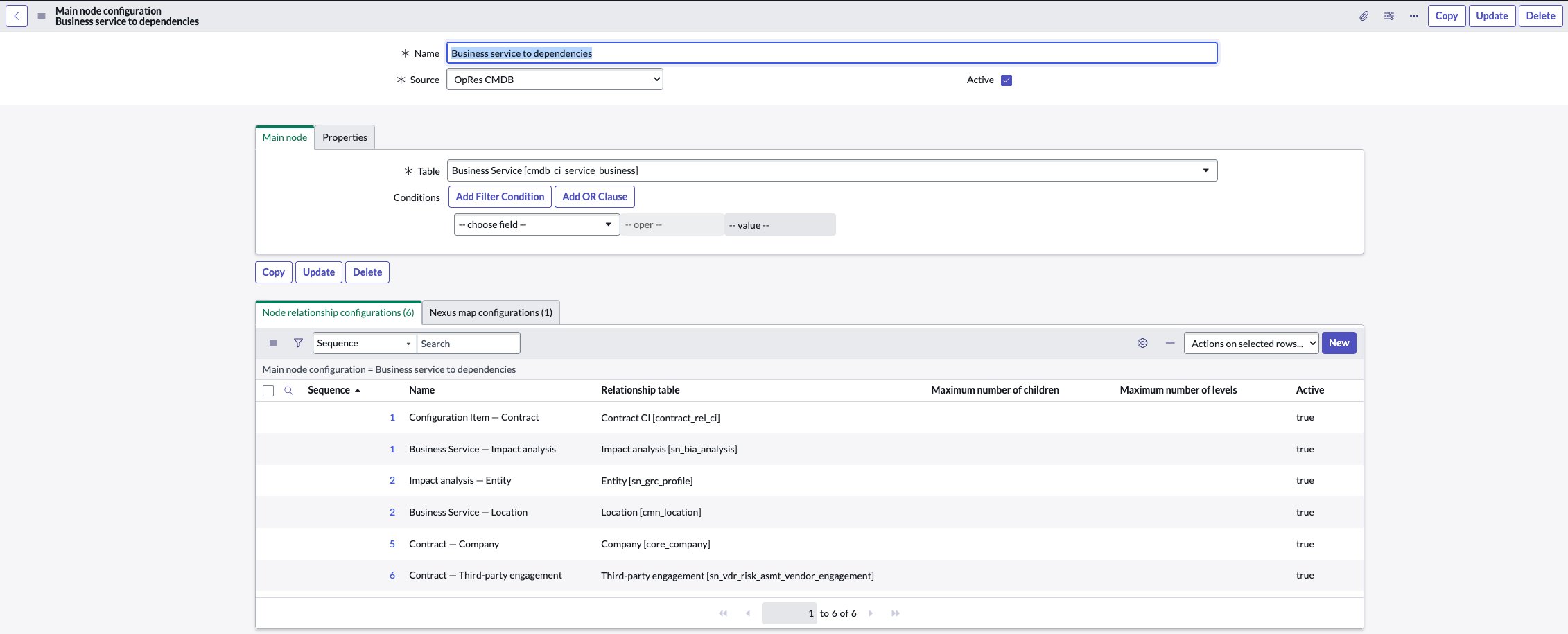The image size is (1568, 634).
Task: Open Actions on selected rows dropdown
Action: [1251, 344]
